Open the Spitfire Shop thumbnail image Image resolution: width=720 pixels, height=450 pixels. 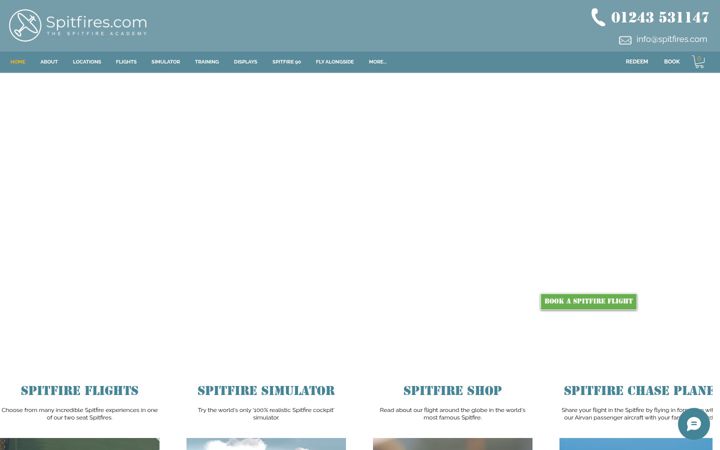click(x=452, y=444)
